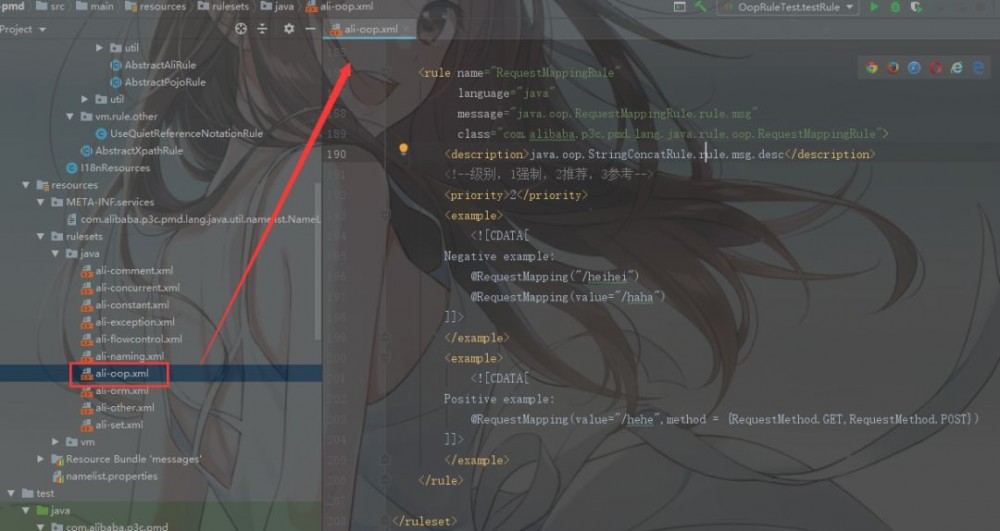The width and height of the screenshot is (1000, 531).
Task: Click the Debug bug icon
Action: point(895,7)
